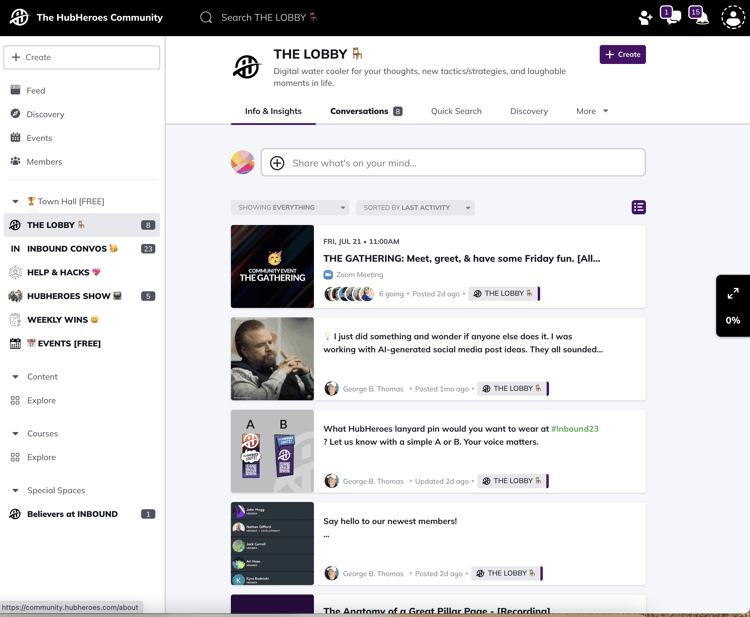Open The Anatomy of a Great Pillar Page post
The width and height of the screenshot is (750, 617).
point(437,611)
